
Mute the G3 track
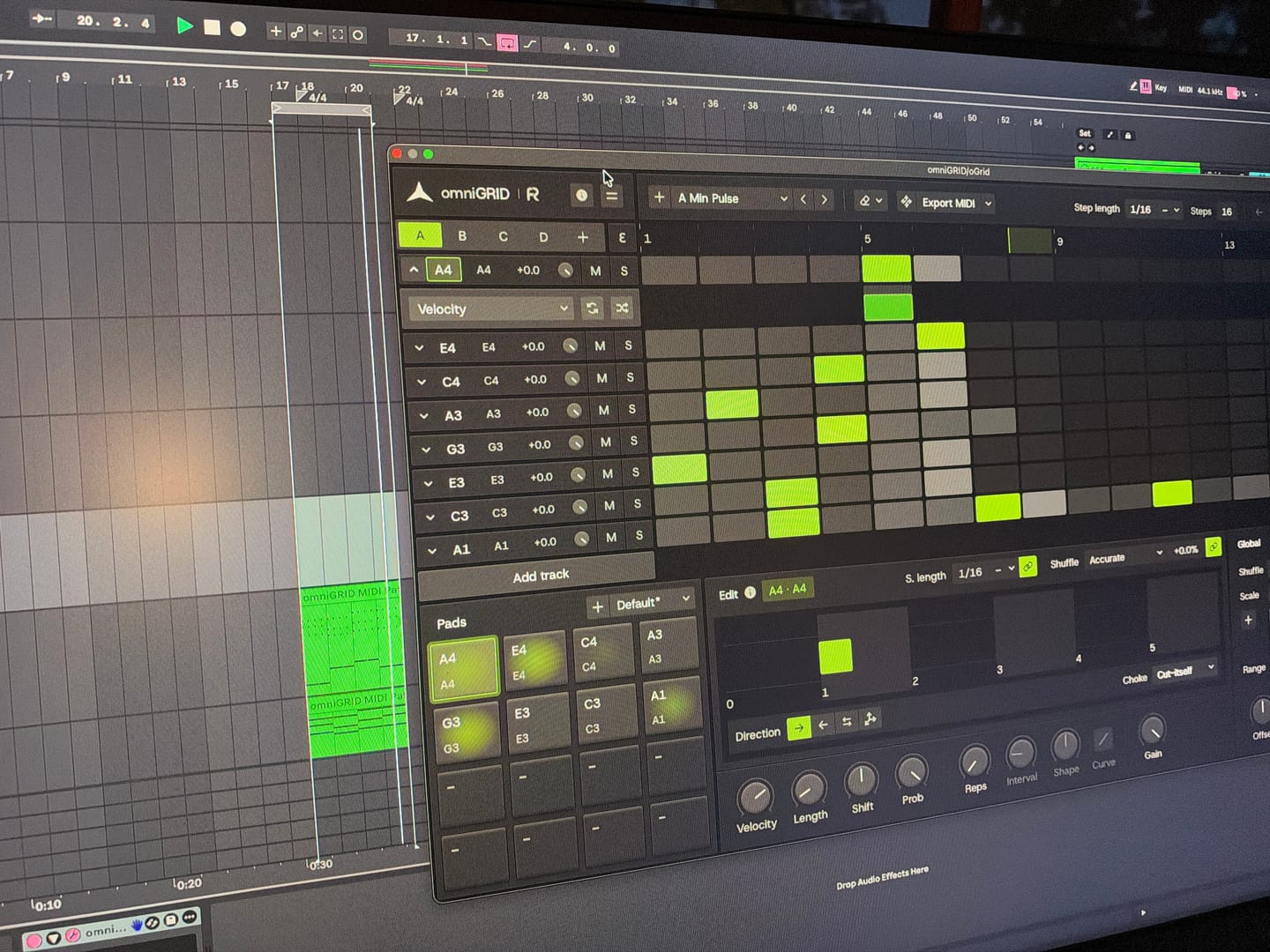coord(606,443)
